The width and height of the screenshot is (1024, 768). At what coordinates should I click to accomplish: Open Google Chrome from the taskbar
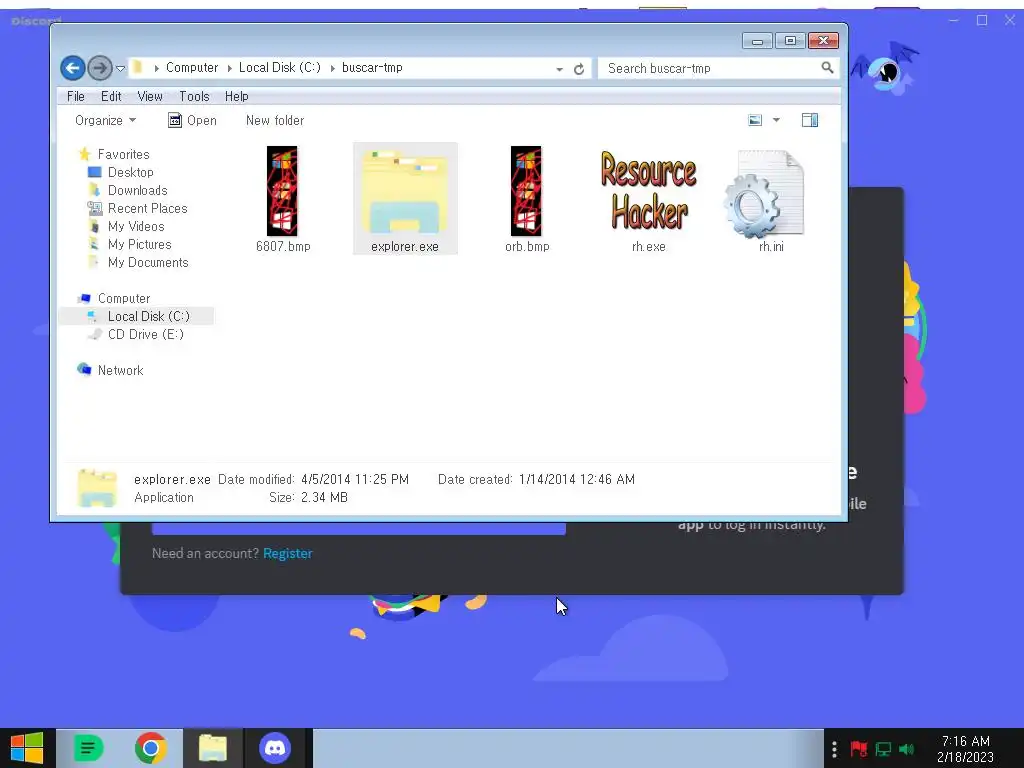(x=150, y=748)
